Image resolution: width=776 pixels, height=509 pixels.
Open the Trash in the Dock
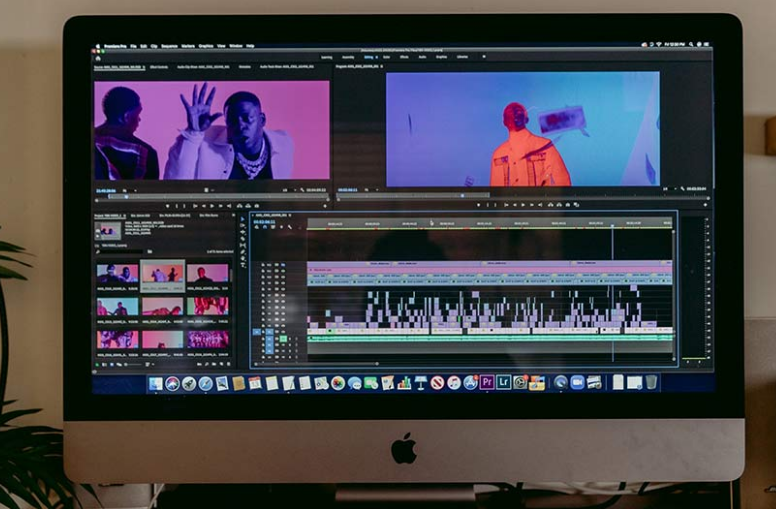point(651,382)
